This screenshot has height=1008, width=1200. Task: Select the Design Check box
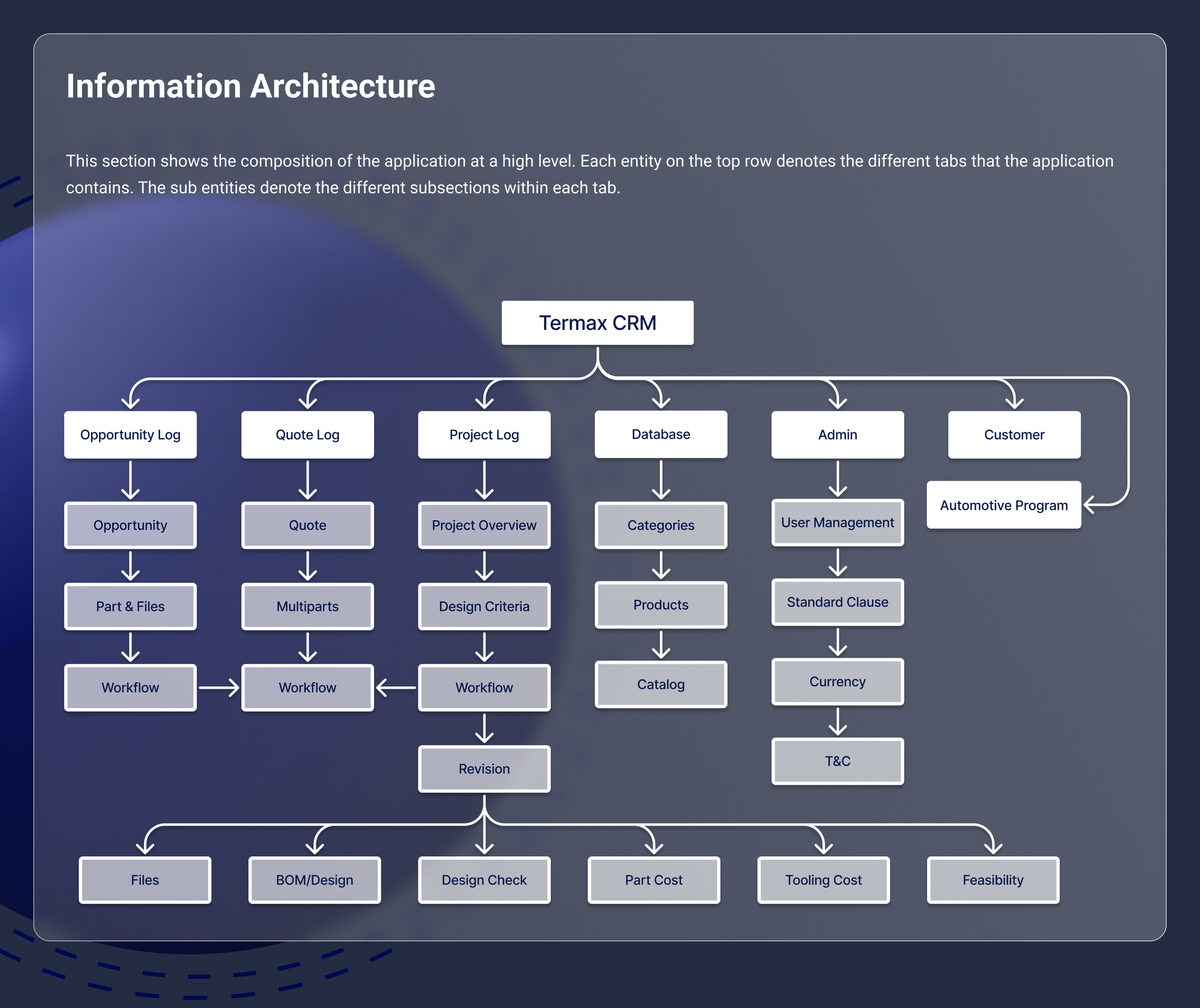484,880
